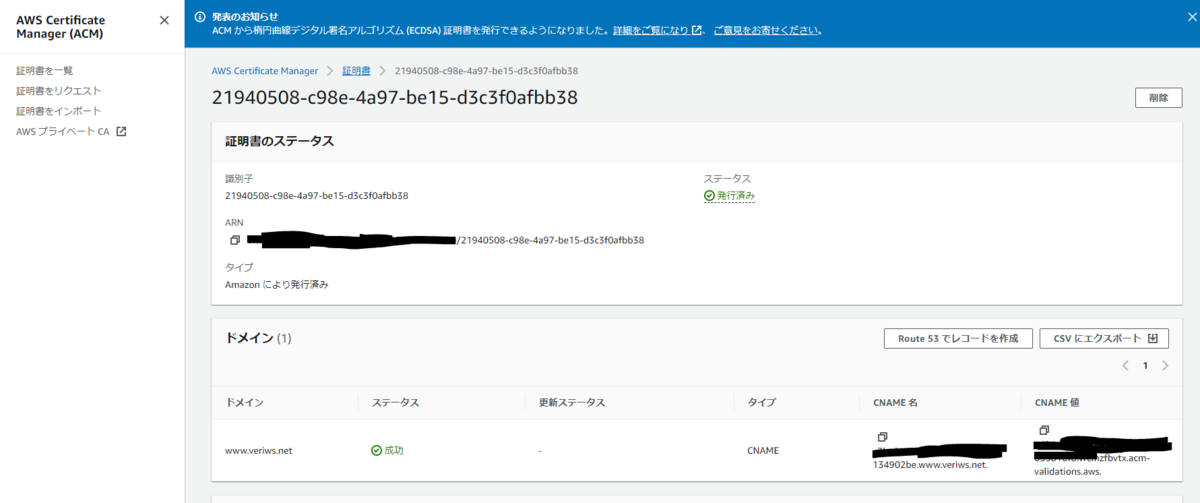The height and width of the screenshot is (503, 1200).
Task: Open AWS プライベート CA sidebar link
Action: pyautogui.click(x=63, y=131)
